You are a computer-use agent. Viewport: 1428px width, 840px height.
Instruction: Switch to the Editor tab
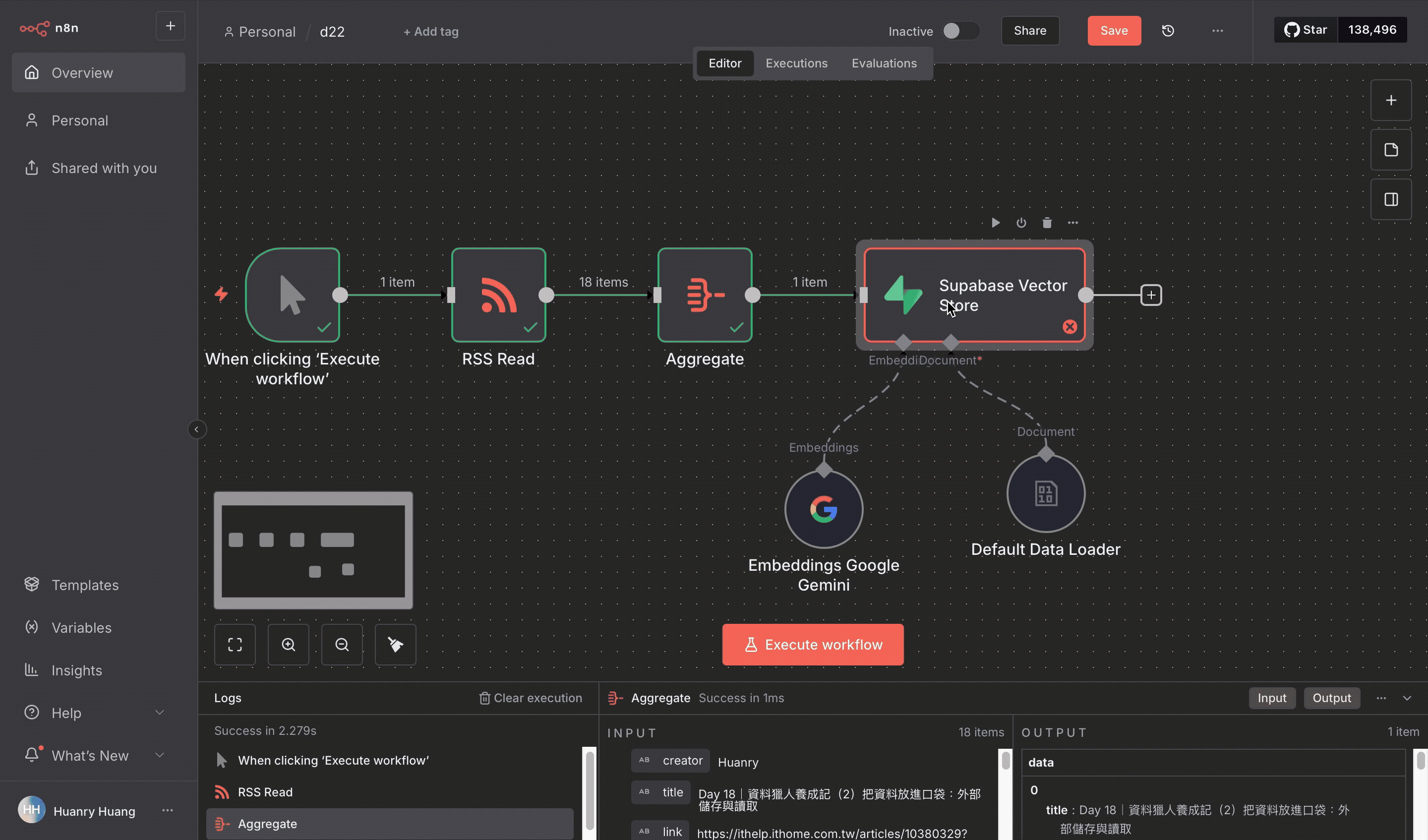[725, 63]
